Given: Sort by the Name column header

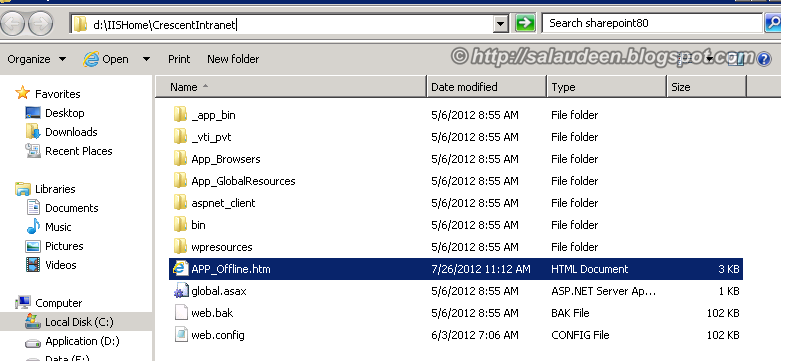Looking at the screenshot, I should pyautogui.click(x=290, y=87).
